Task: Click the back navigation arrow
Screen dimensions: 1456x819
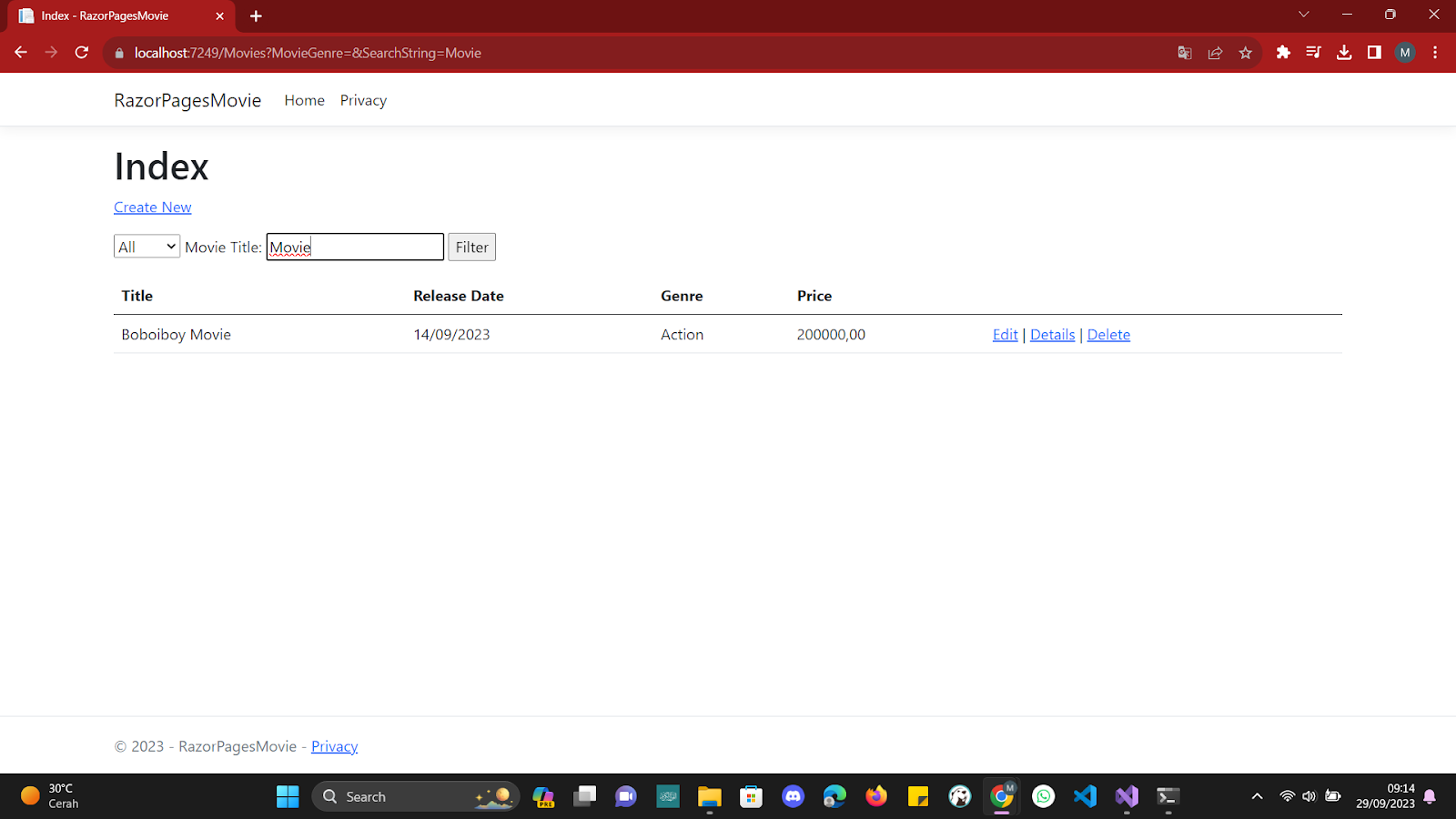Action: tap(21, 52)
